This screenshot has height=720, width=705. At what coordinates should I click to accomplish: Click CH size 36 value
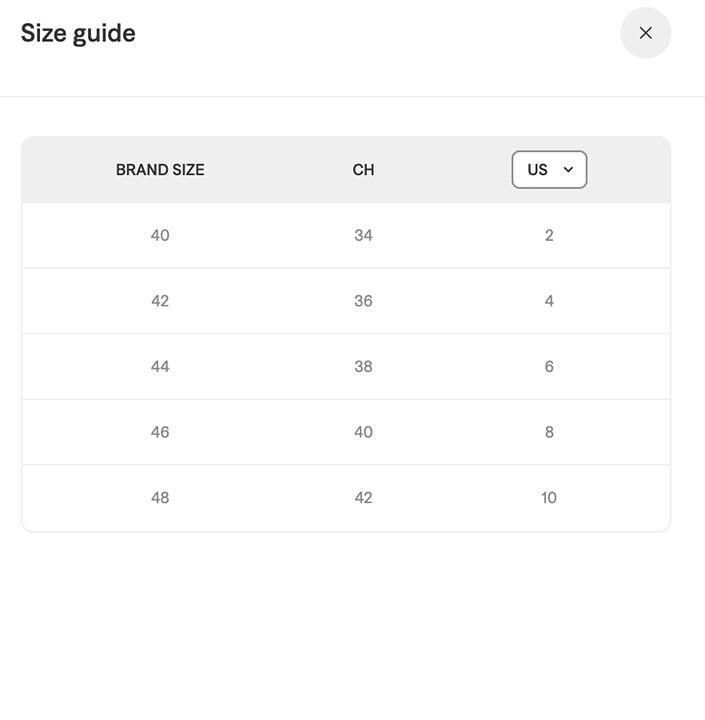[363, 301]
